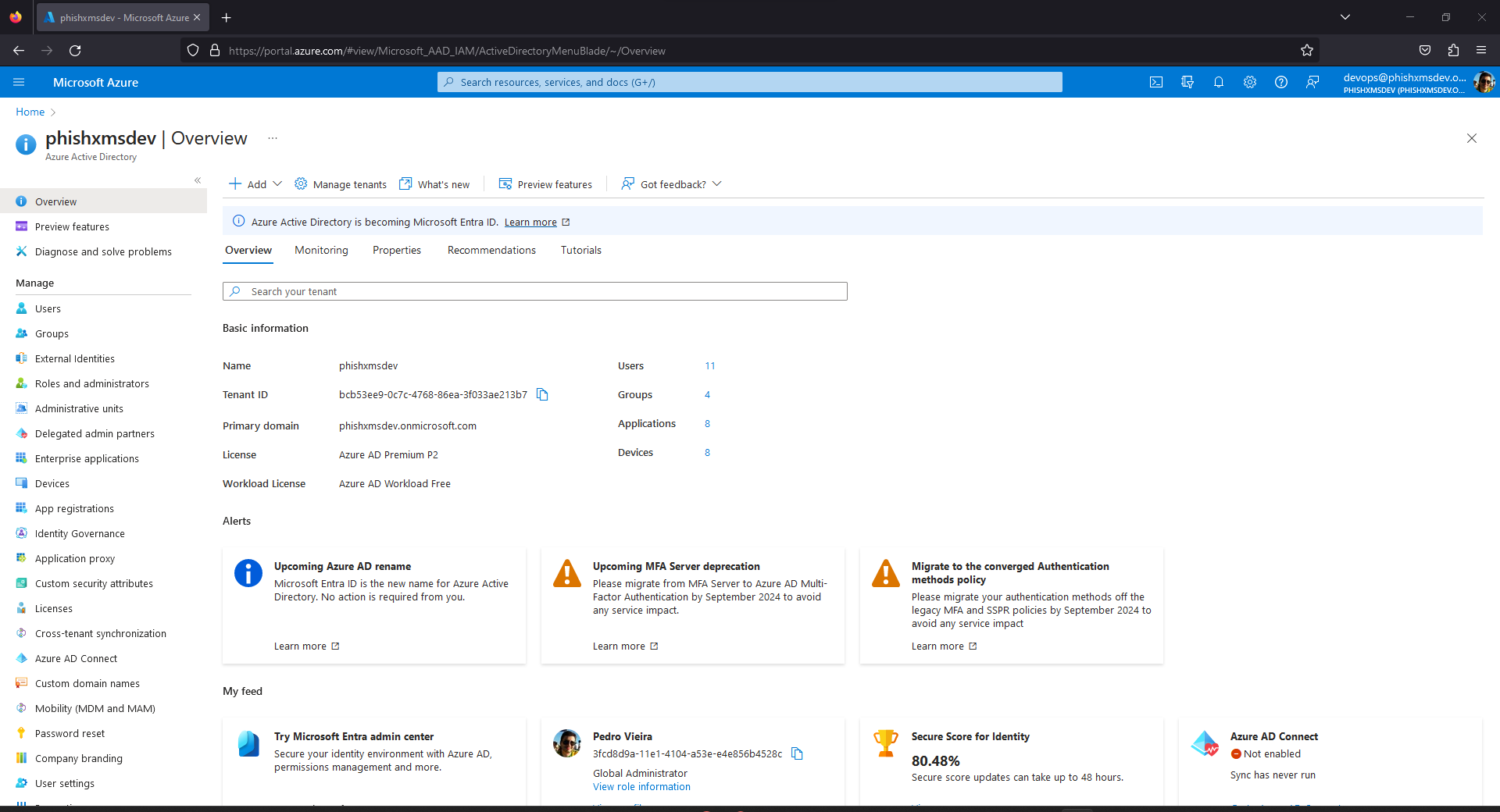Switch to the Tutorials tab
The height and width of the screenshot is (812, 1500).
click(581, 250)
